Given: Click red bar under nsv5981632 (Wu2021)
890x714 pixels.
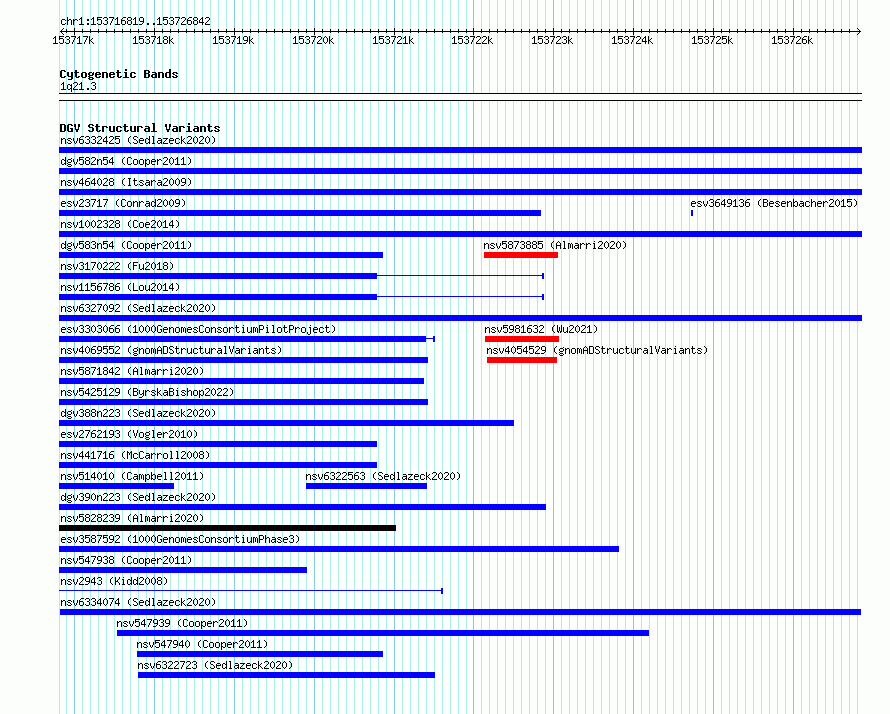Looking at the screenshot, I should point(522,339).
